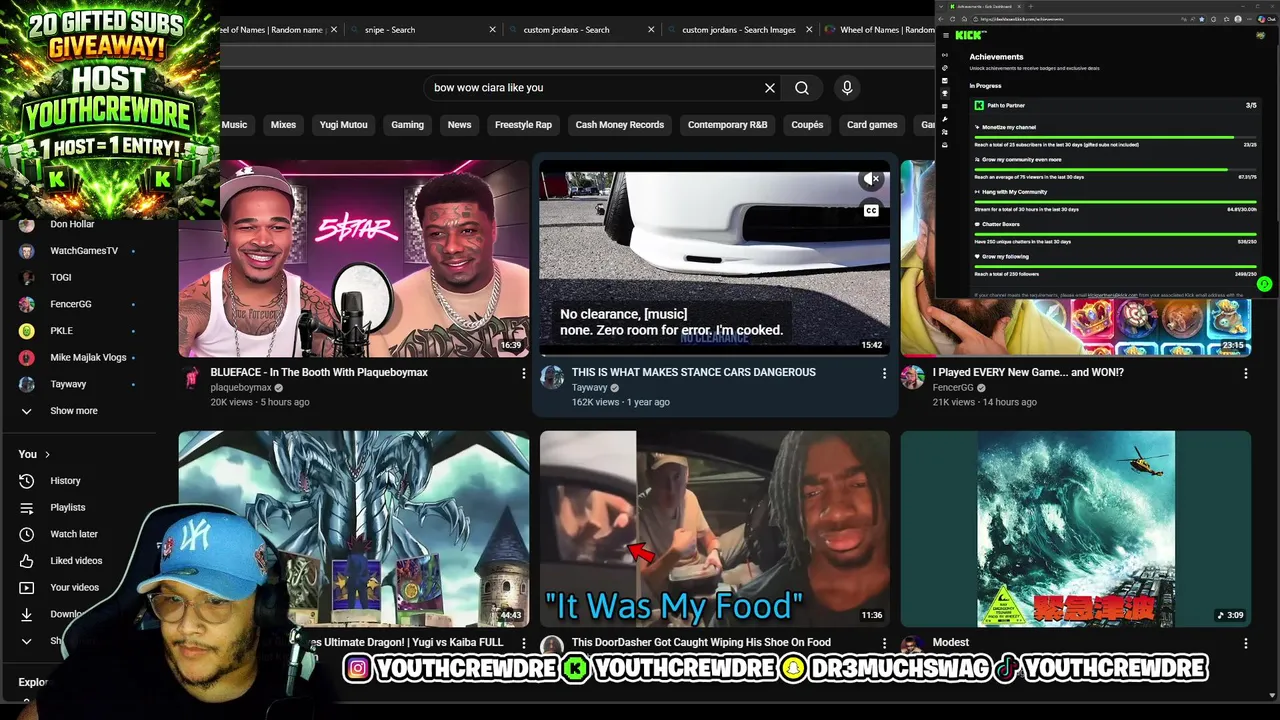Open the Kick dashboard hamburger menu
Screen dimensions: 1280x720
[946, 35]
